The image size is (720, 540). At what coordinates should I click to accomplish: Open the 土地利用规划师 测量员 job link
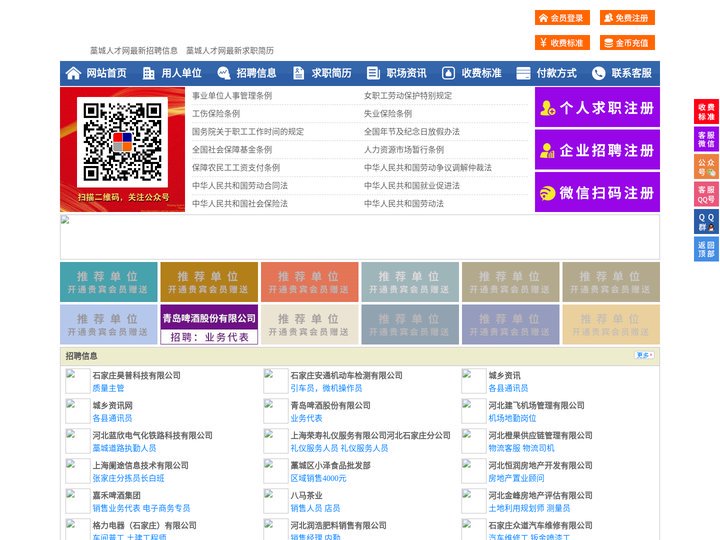coord(529,508)
